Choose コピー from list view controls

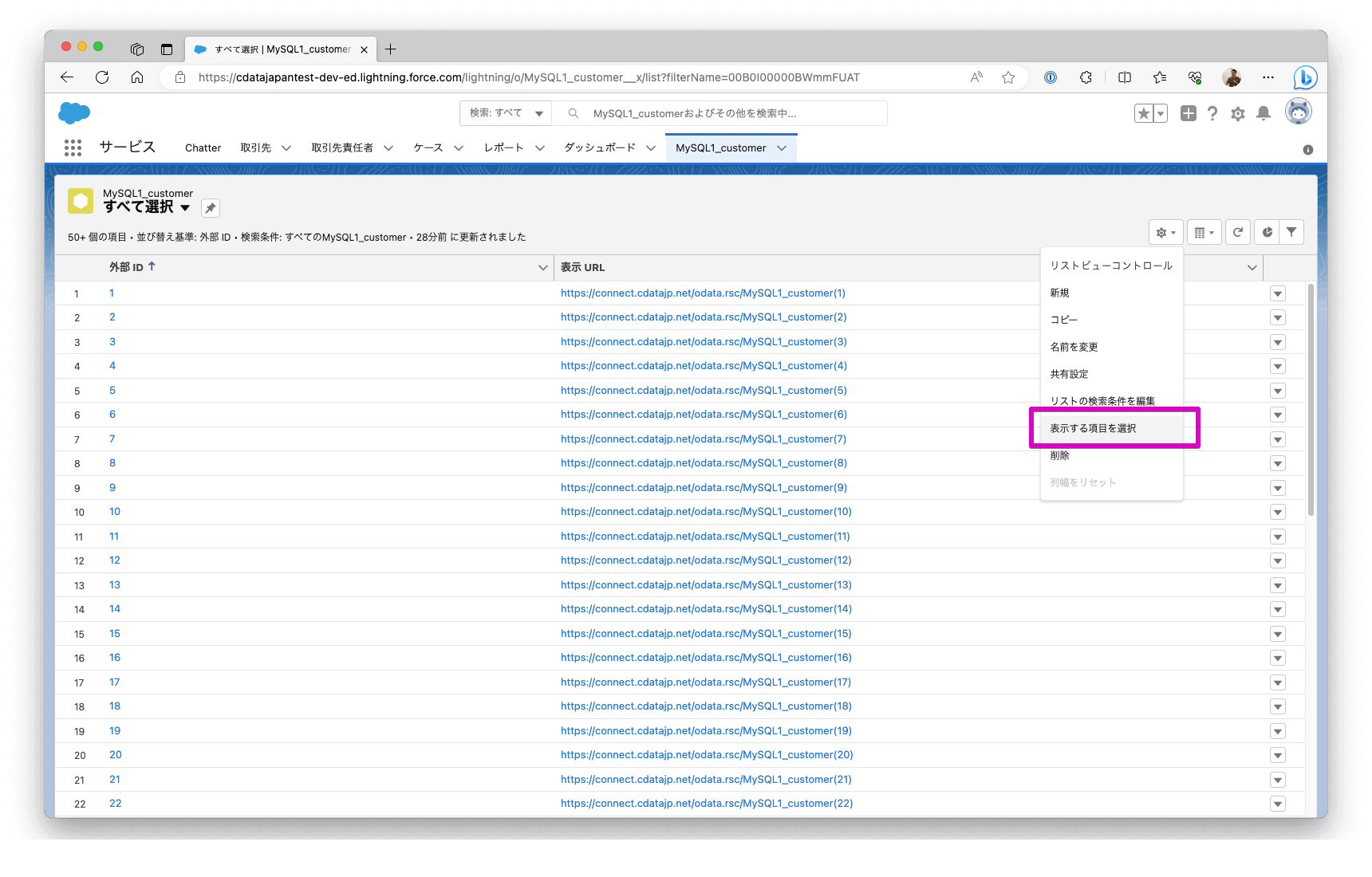[x=1112, y=321]
